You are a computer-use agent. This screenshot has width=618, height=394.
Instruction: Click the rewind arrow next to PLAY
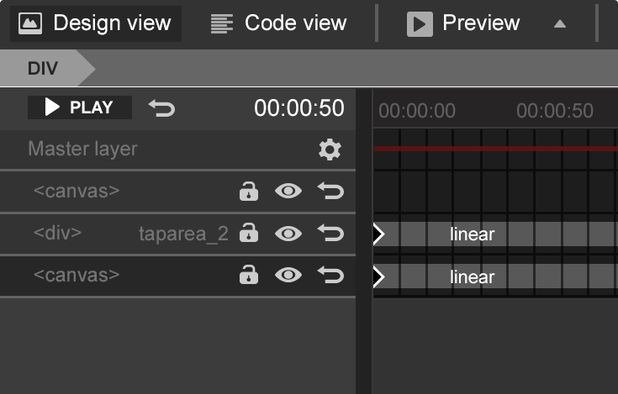pos(162,108)
